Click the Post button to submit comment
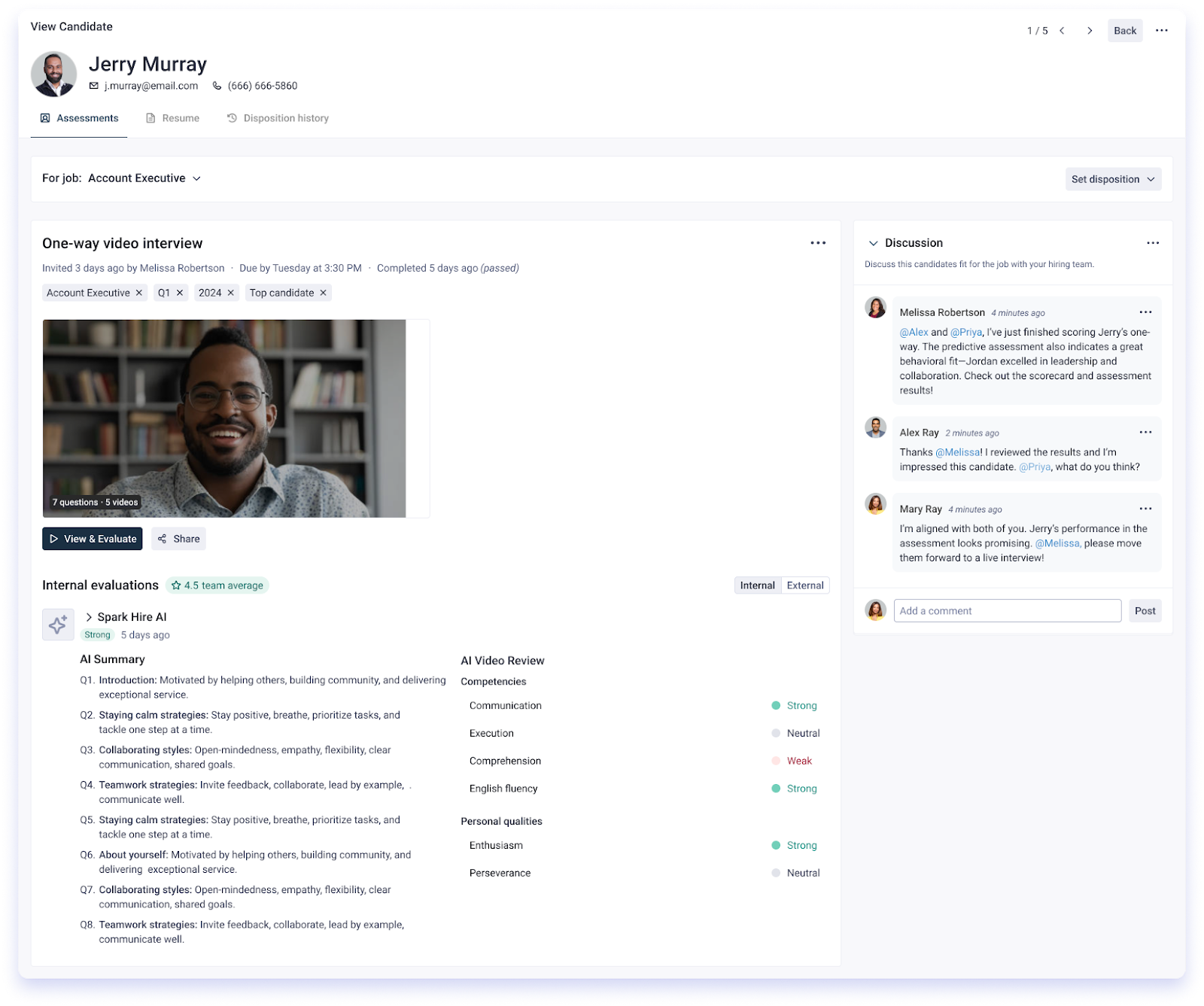This screenshot has width=1204, height=1006. point(1145,610)
